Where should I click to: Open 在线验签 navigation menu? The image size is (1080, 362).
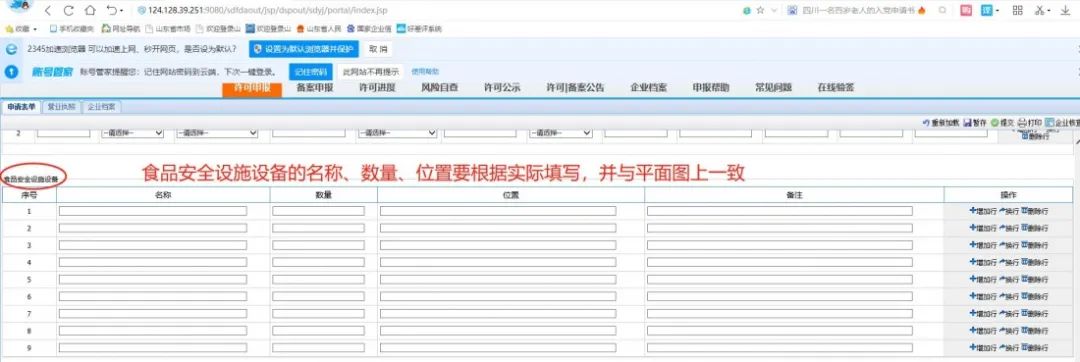click(836, 88)
